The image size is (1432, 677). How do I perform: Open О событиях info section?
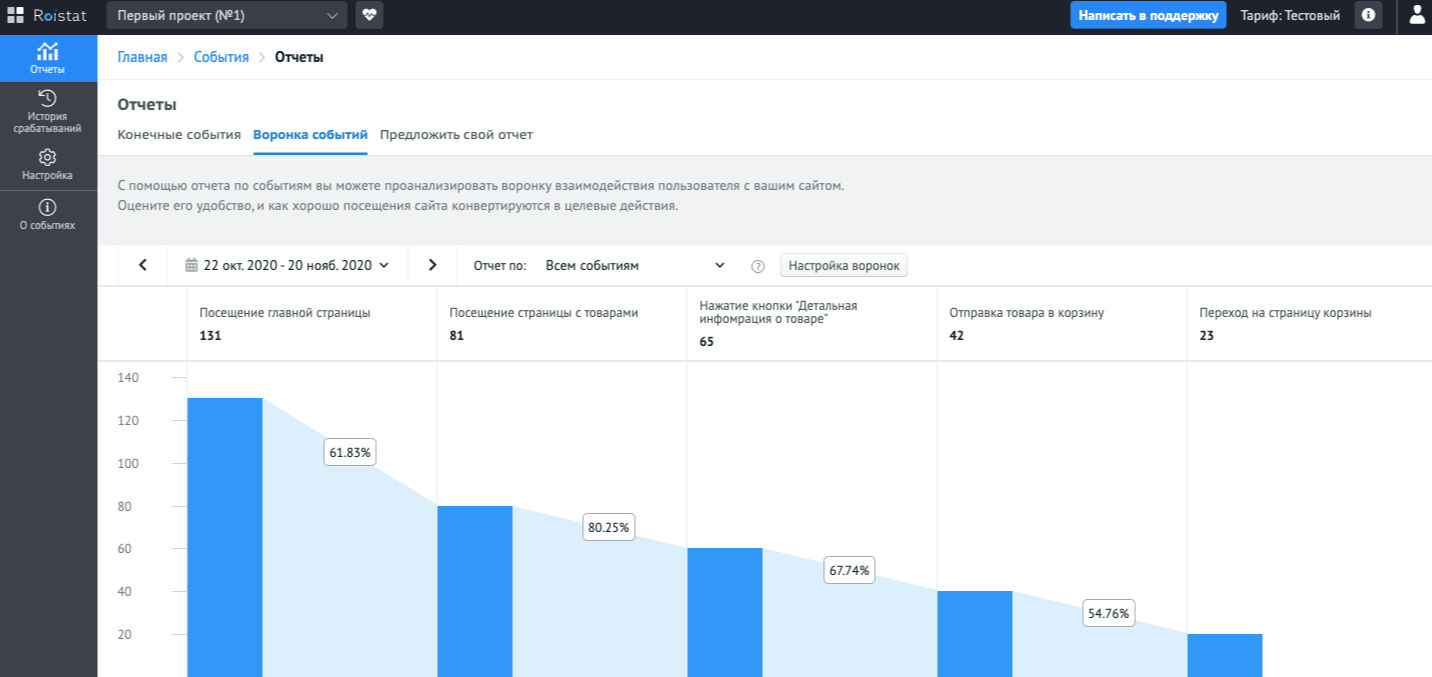pos(47,214)
